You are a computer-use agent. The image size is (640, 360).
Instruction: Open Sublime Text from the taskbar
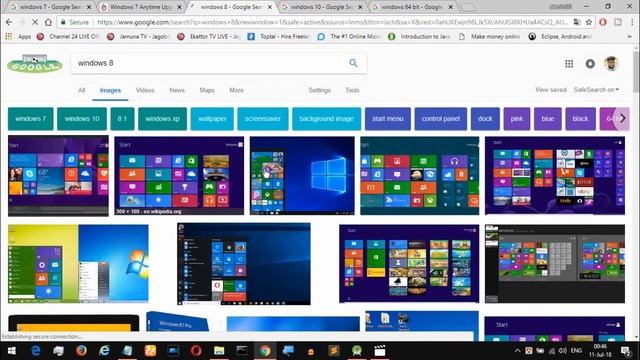coord(334,351)
